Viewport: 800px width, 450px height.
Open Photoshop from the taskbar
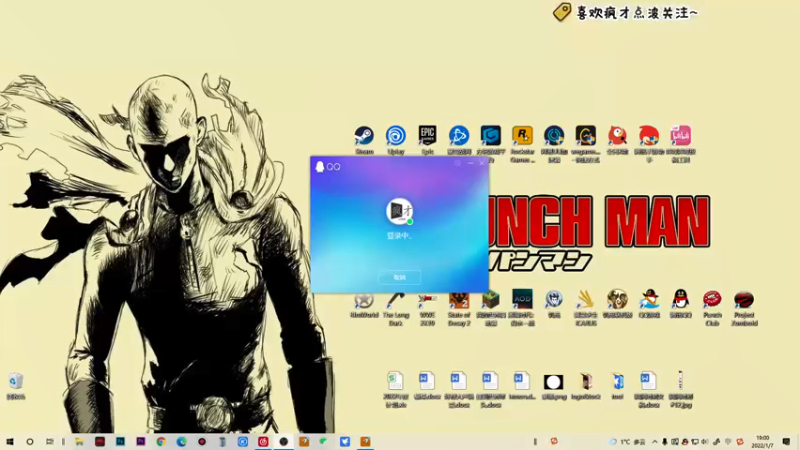[120, 441]
